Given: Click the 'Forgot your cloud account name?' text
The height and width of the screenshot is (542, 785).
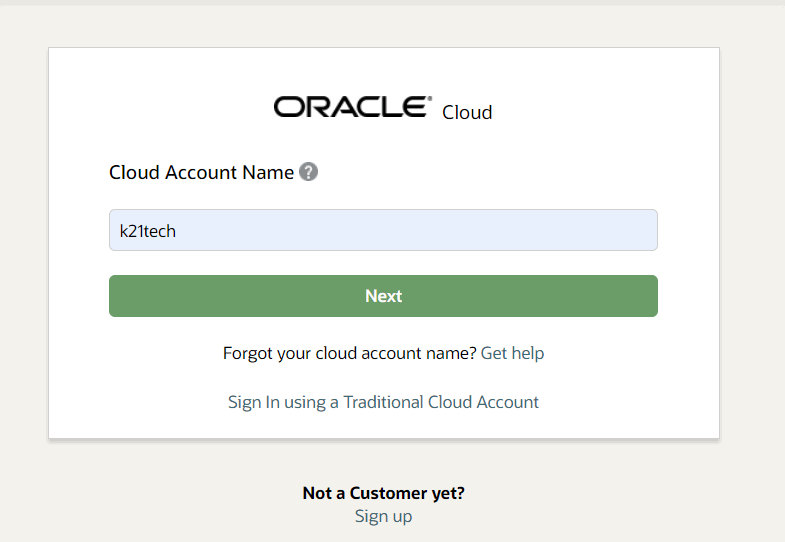Looking at the screenshot, I should [349, 353].
